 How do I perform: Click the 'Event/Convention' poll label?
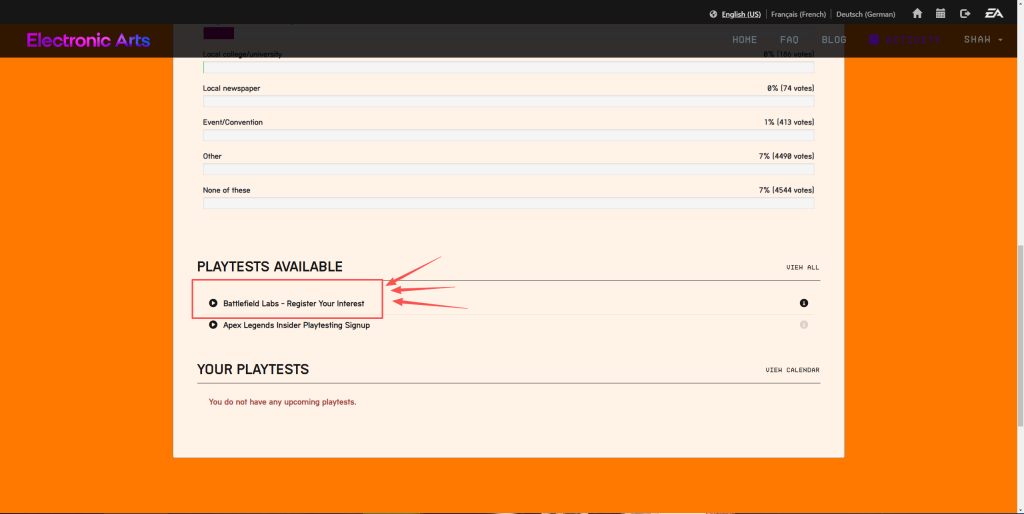click(232, 122)
